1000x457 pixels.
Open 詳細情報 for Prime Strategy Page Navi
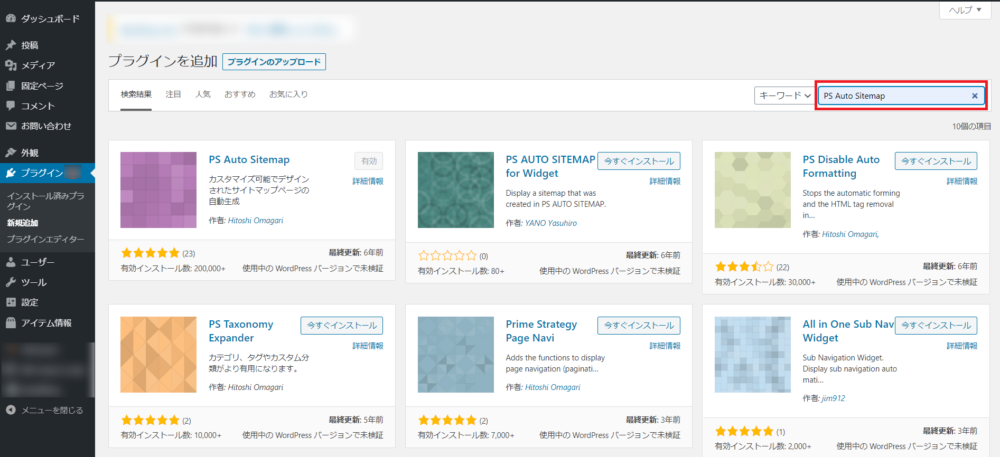[x=665, y=345]
